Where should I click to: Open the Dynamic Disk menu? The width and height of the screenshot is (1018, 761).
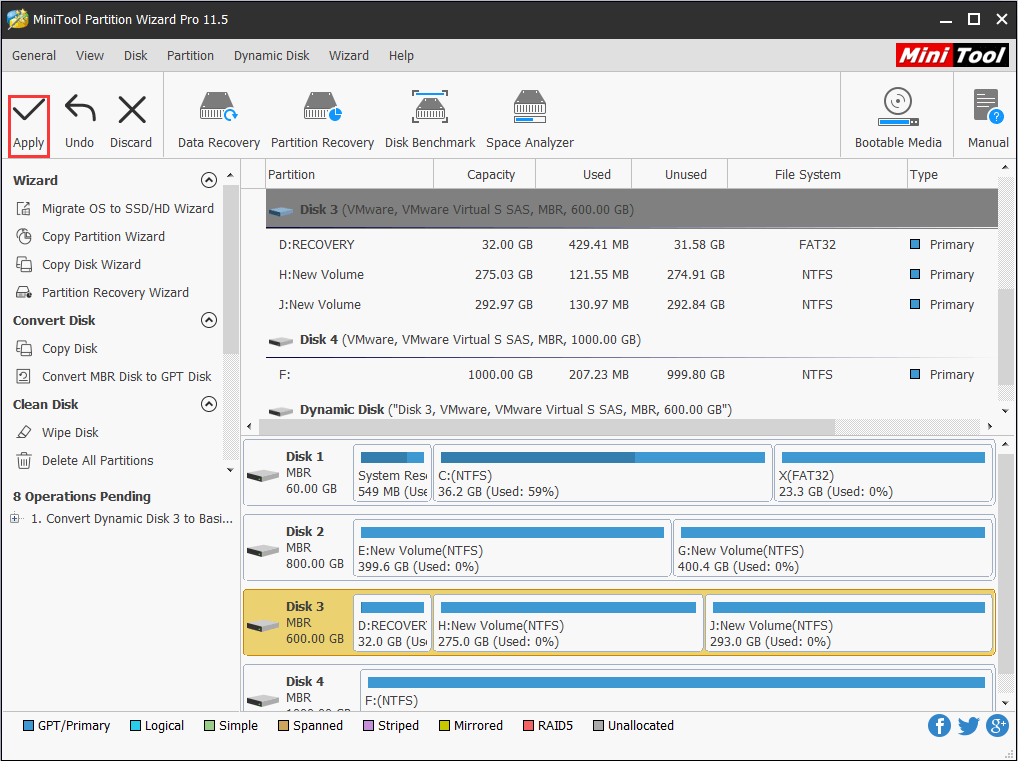pos(271,56)
